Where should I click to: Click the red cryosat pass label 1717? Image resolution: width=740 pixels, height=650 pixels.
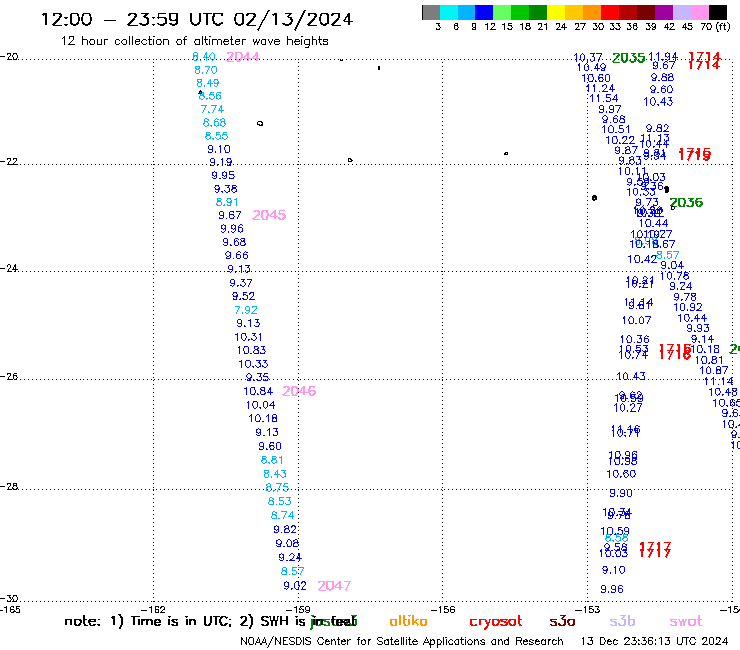[x=655, y=550]
